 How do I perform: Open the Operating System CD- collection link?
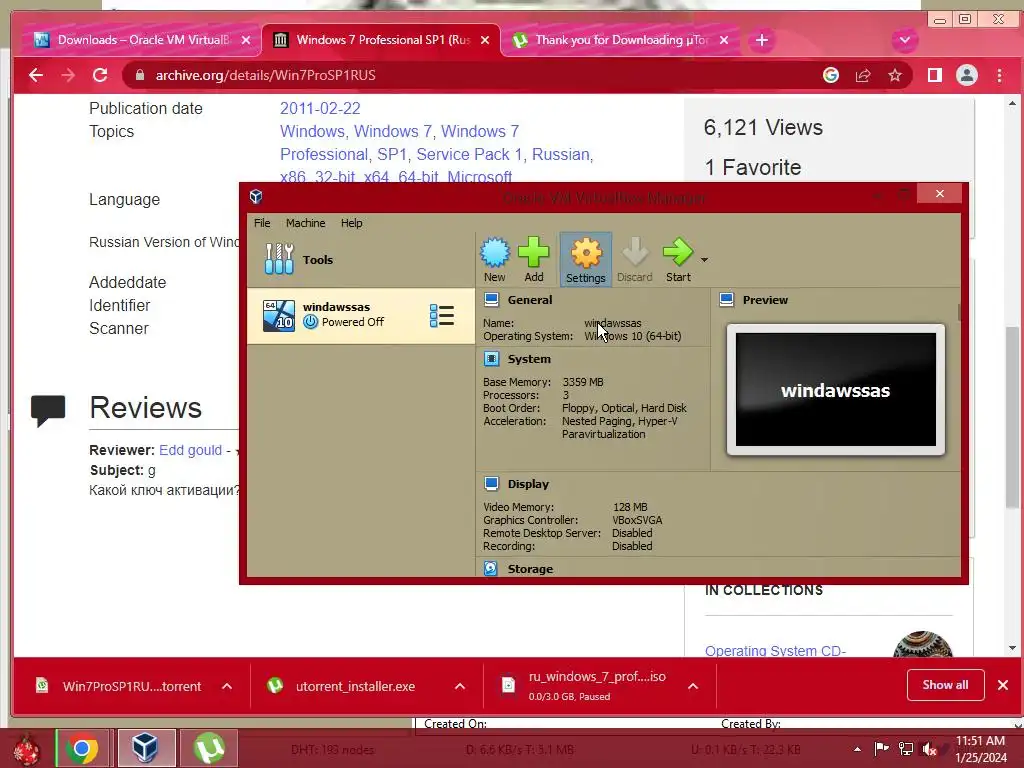(775, 650)
